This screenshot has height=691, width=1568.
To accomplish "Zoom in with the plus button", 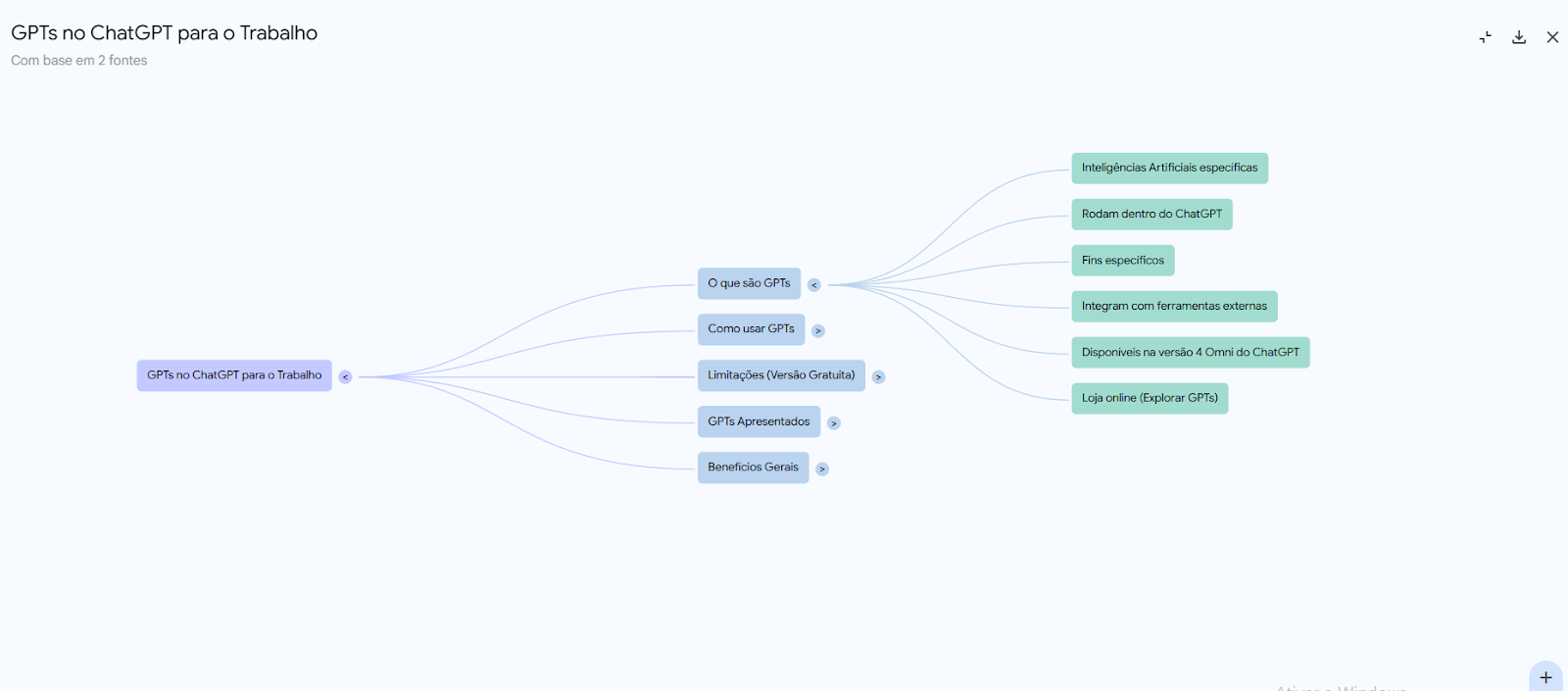I will 1545,676.
